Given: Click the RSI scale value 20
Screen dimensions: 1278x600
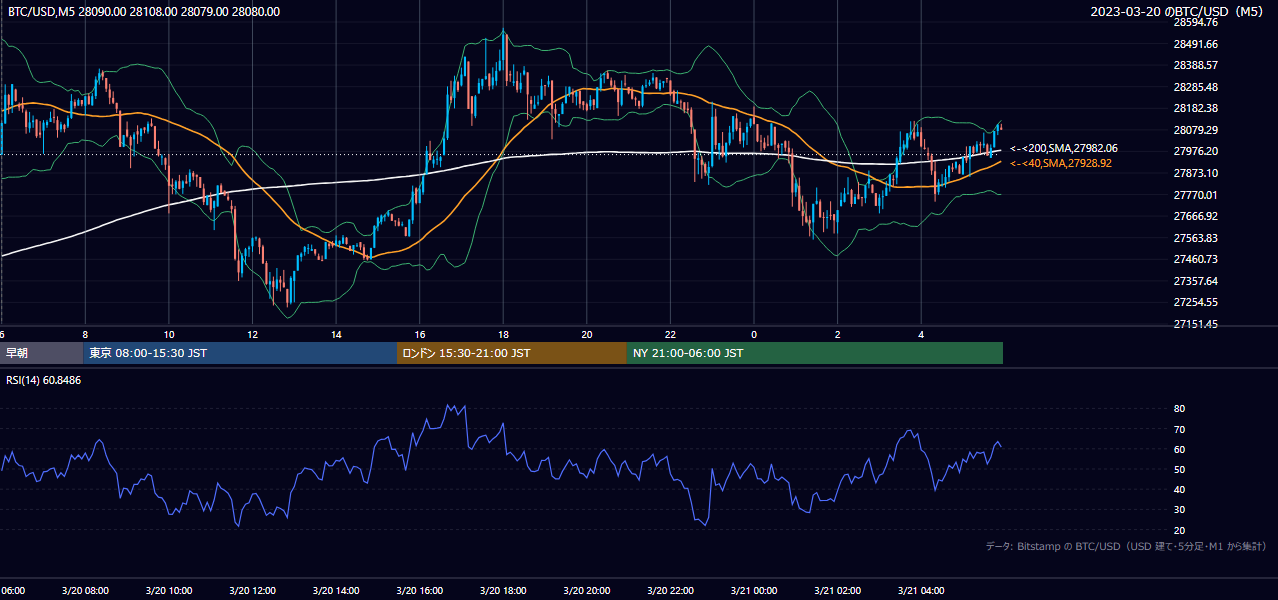Looking at the screenshot, I should pos(1180,530).
